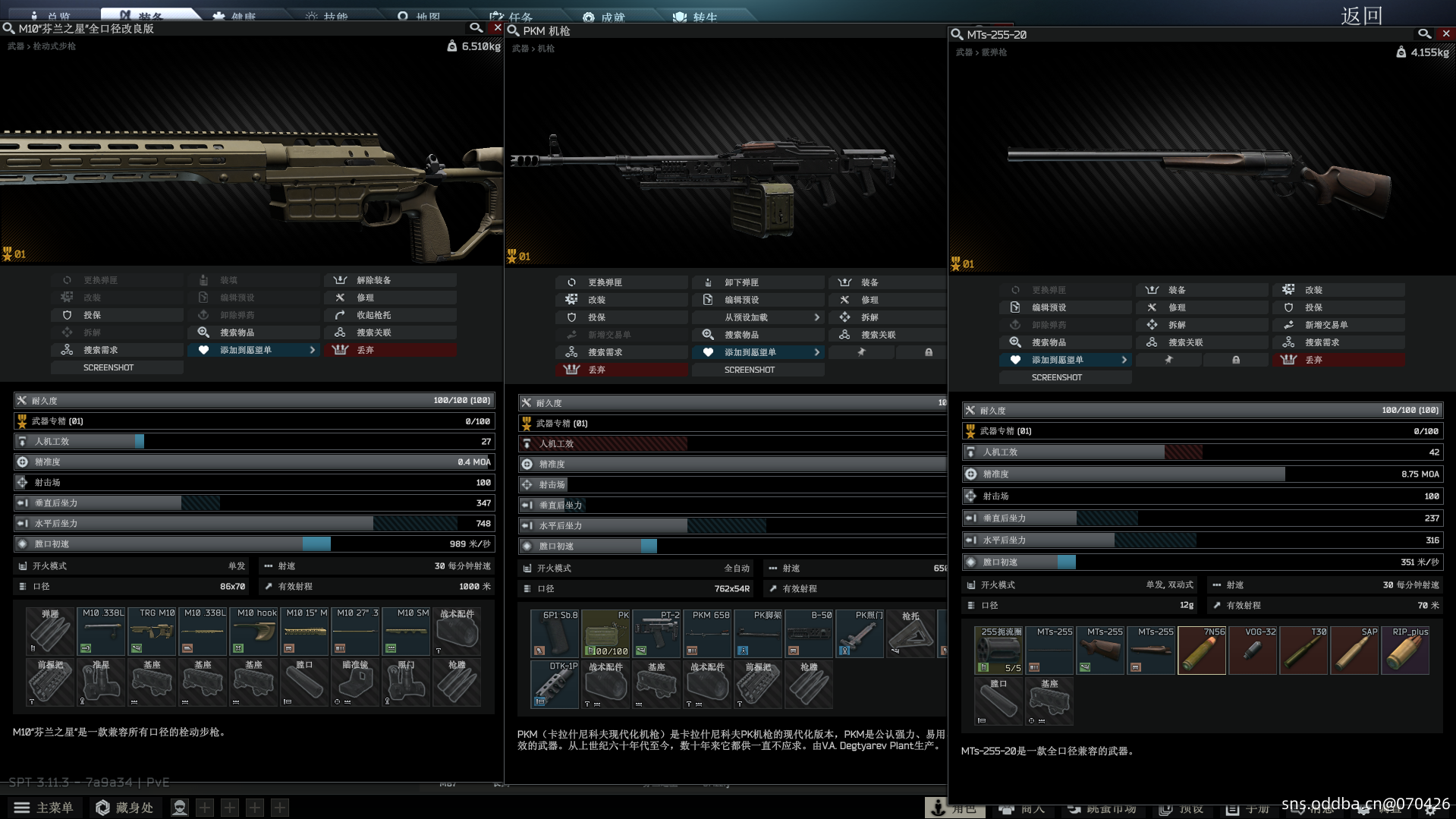Click SCREENSHOT button in PKM window
This screenshot has width=1456, height=819.
click(758, 370)
